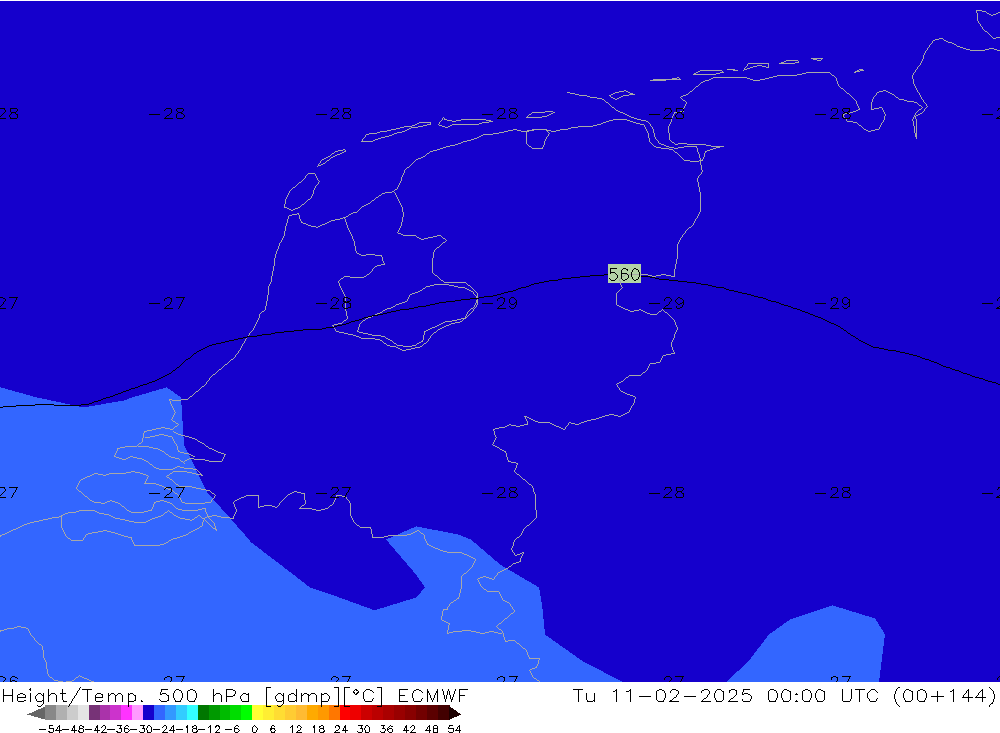Click the '[gdmp]' unit label
This screenshot has height=733, width=1000.
pyautogui.click(x=300, y=696)
